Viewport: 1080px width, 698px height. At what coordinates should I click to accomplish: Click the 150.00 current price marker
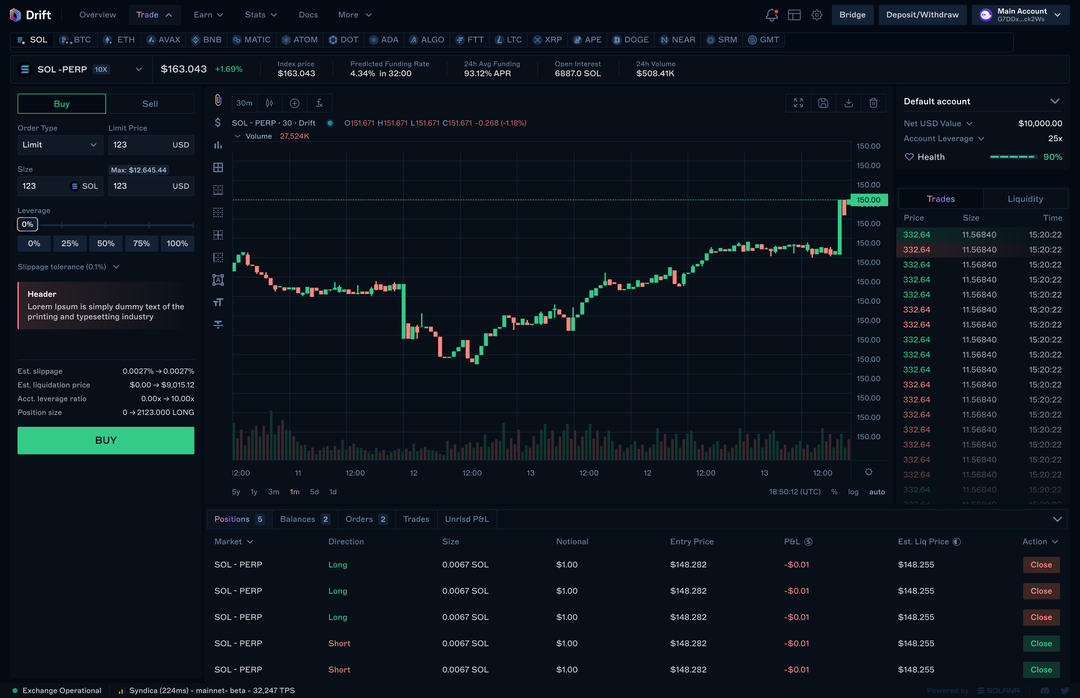(869, 200)
